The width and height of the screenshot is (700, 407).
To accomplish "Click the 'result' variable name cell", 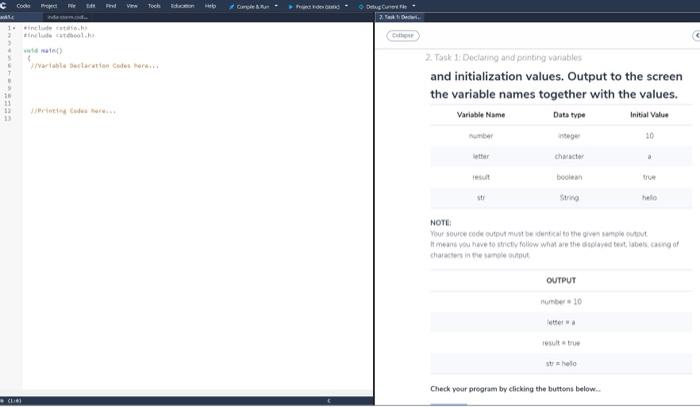I will pos(481,177).
